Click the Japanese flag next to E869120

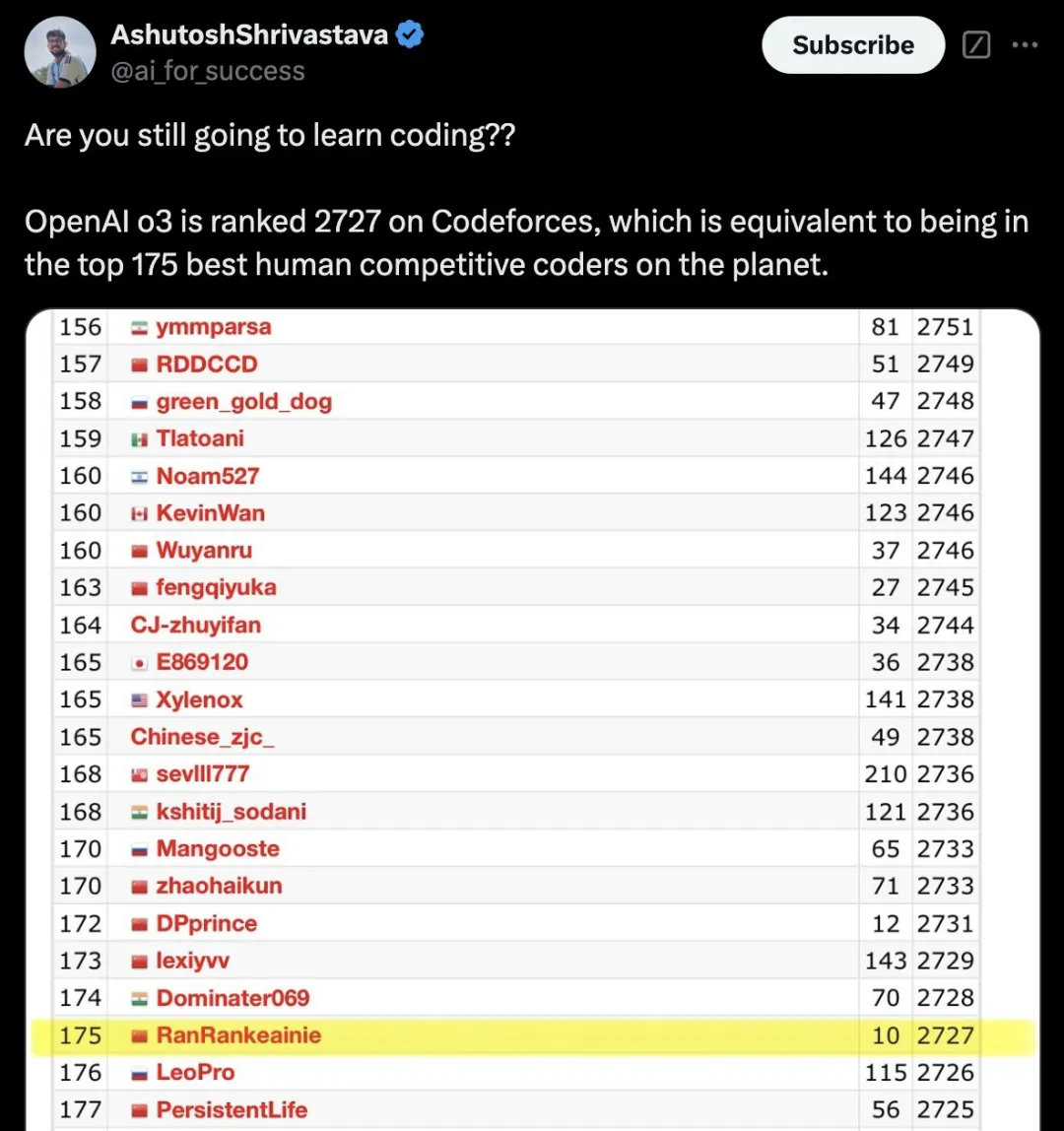click(140, 662)
